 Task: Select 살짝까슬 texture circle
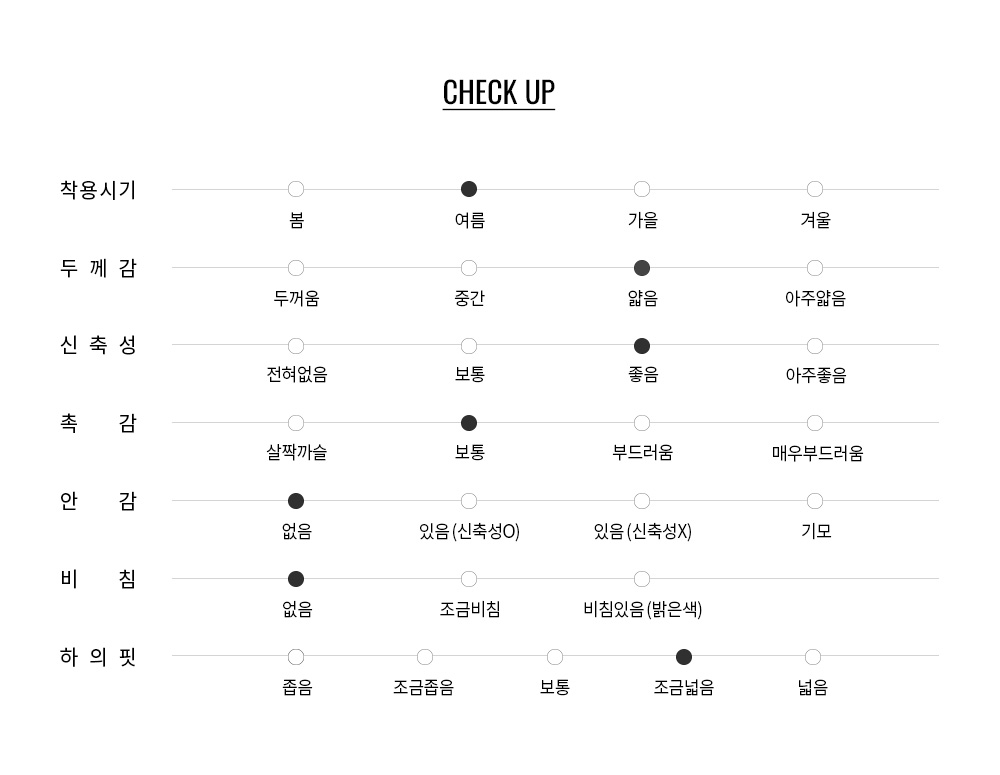pos(296,423)
